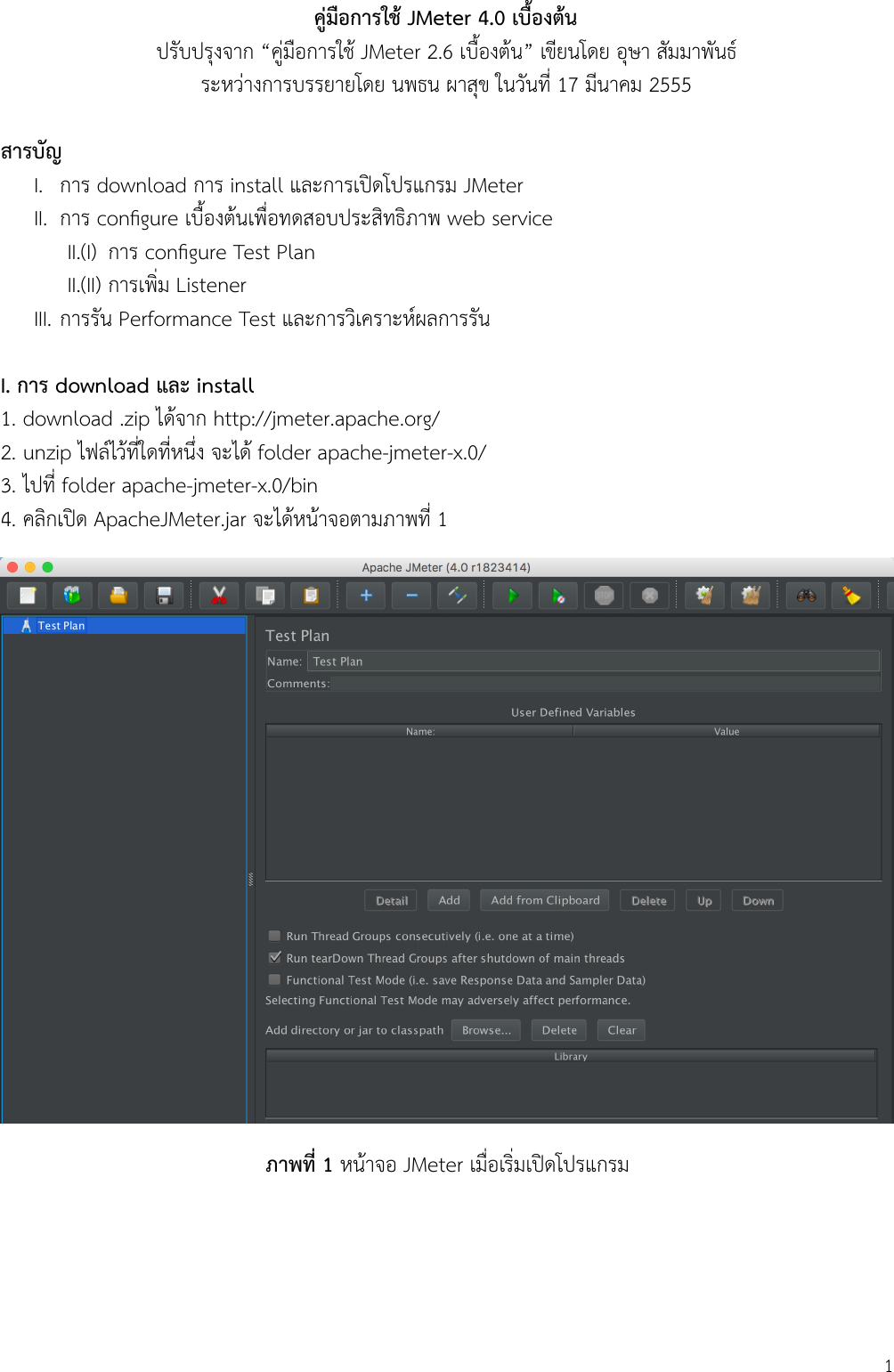Browse for a classpath jar
This screenshot has width=894, height=1372.
tap(485, 1030)
